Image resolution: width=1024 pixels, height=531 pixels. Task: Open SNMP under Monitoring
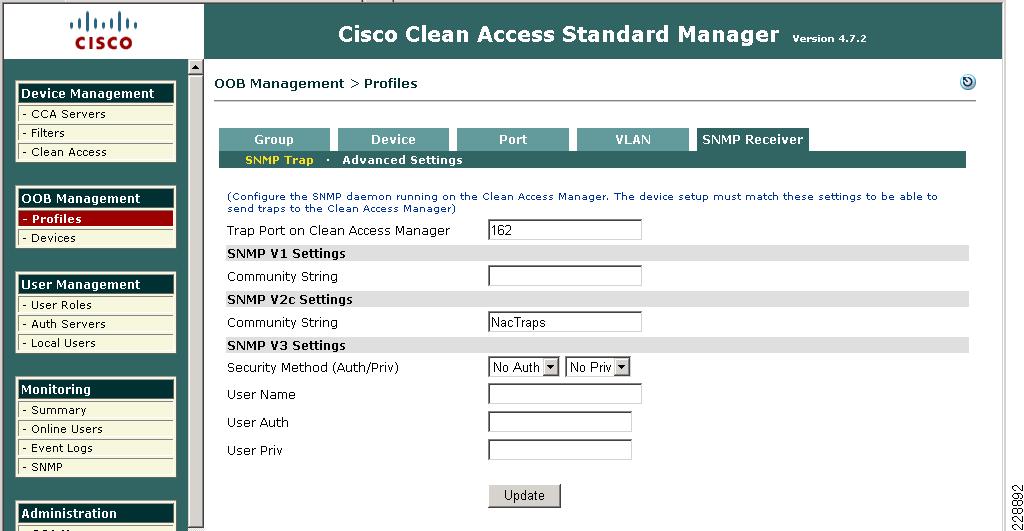click(x=96, y=467)
